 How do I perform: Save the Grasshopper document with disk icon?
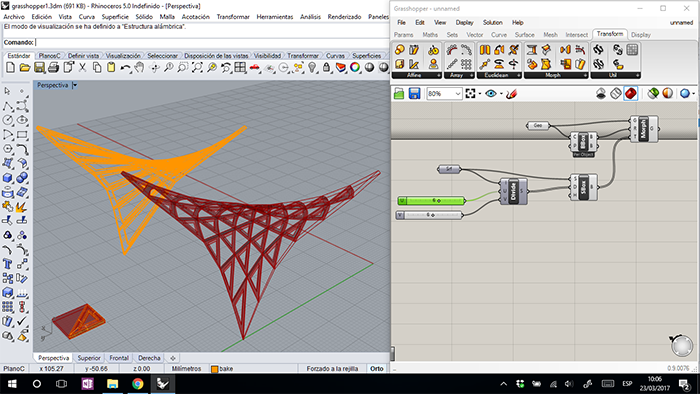(414, 93)
